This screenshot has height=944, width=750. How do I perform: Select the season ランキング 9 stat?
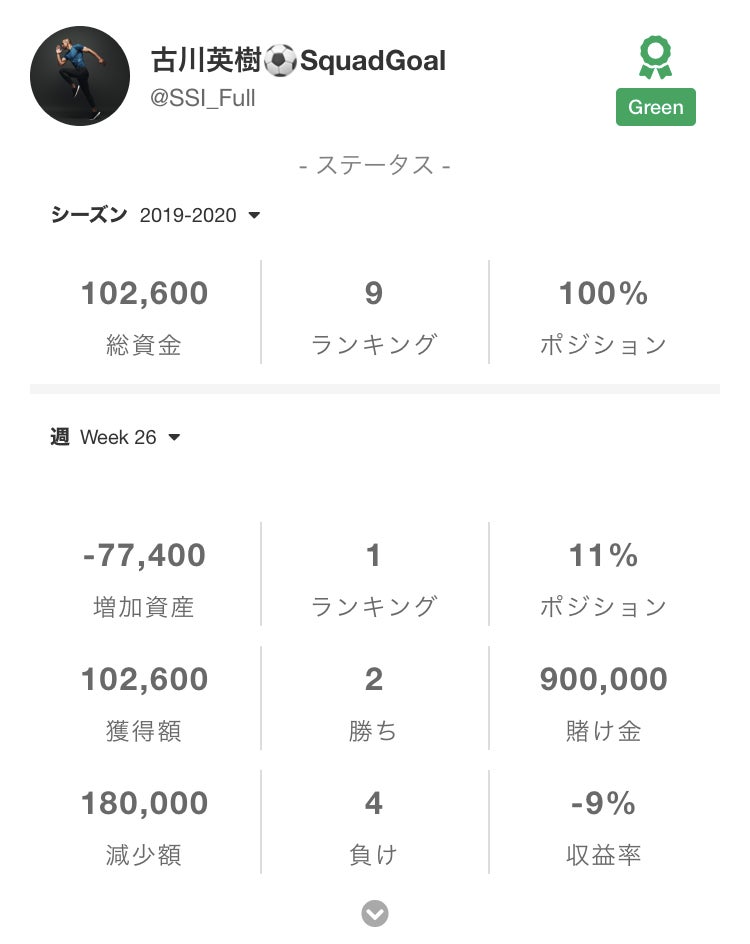pyautogui.click(x=374, y=314)
